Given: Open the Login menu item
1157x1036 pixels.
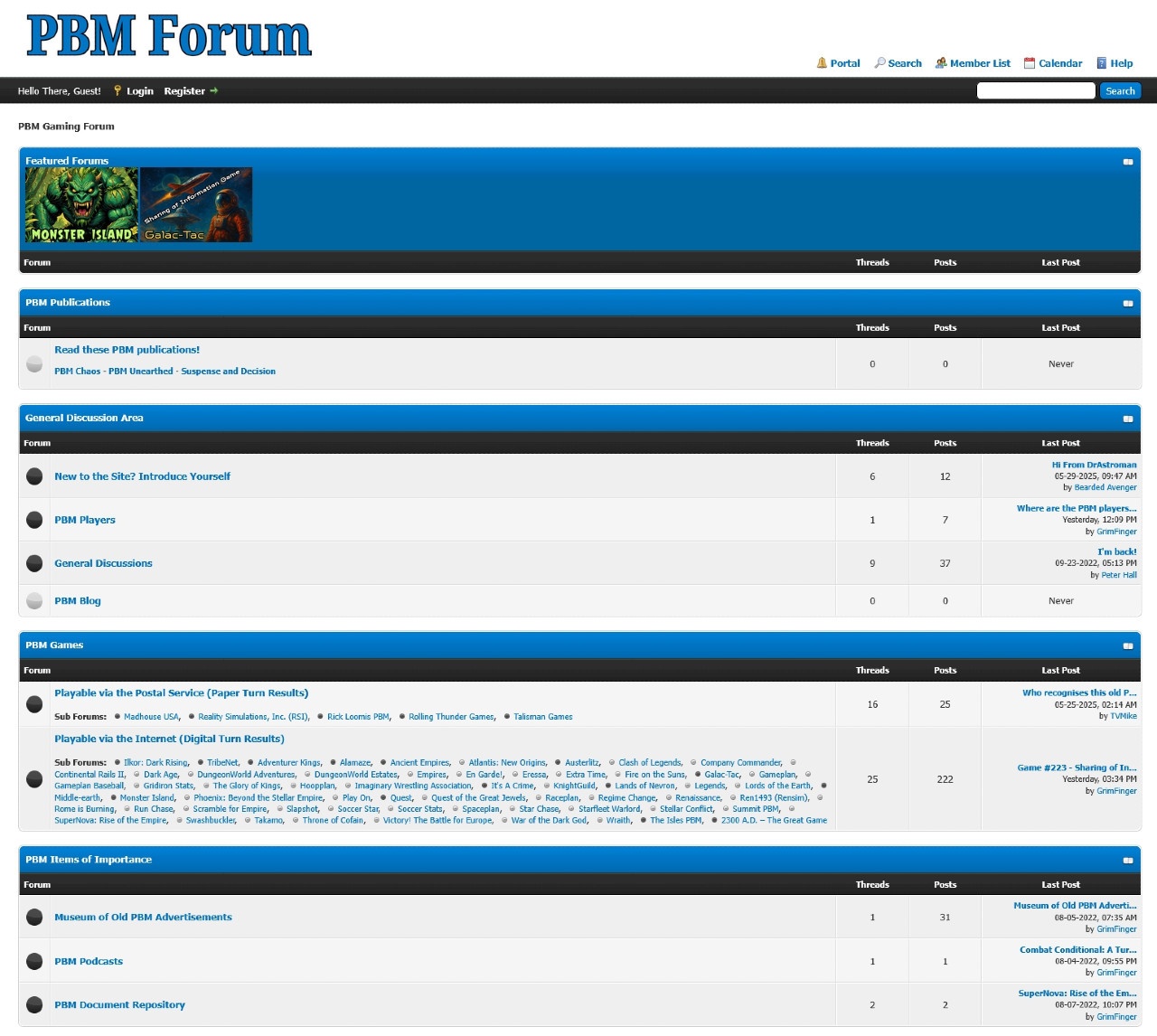Looking at the screenshot, I should [x=139, y=90].
